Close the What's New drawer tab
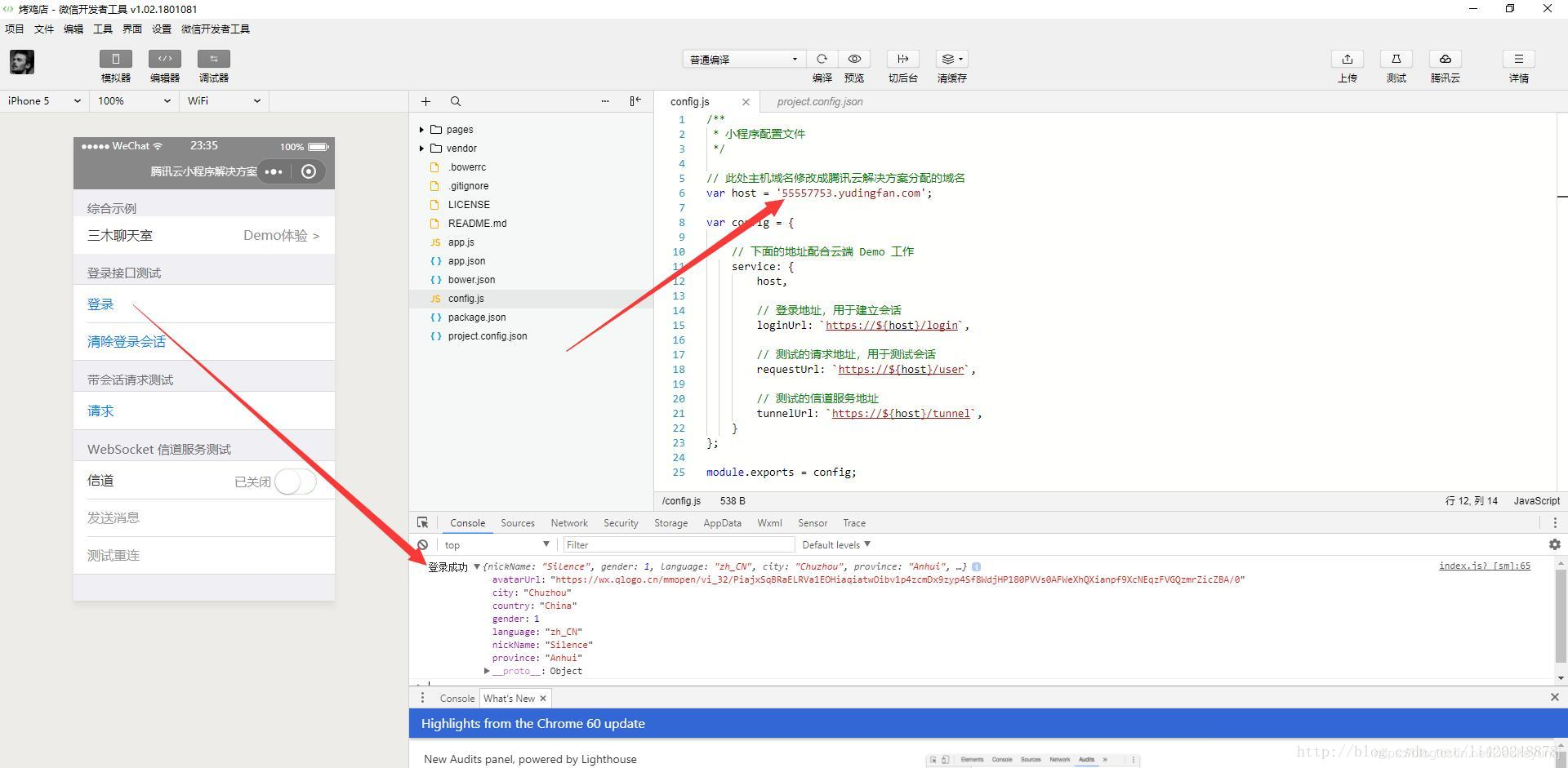Viewport: 1568px width, 768px height. [543, 699]
